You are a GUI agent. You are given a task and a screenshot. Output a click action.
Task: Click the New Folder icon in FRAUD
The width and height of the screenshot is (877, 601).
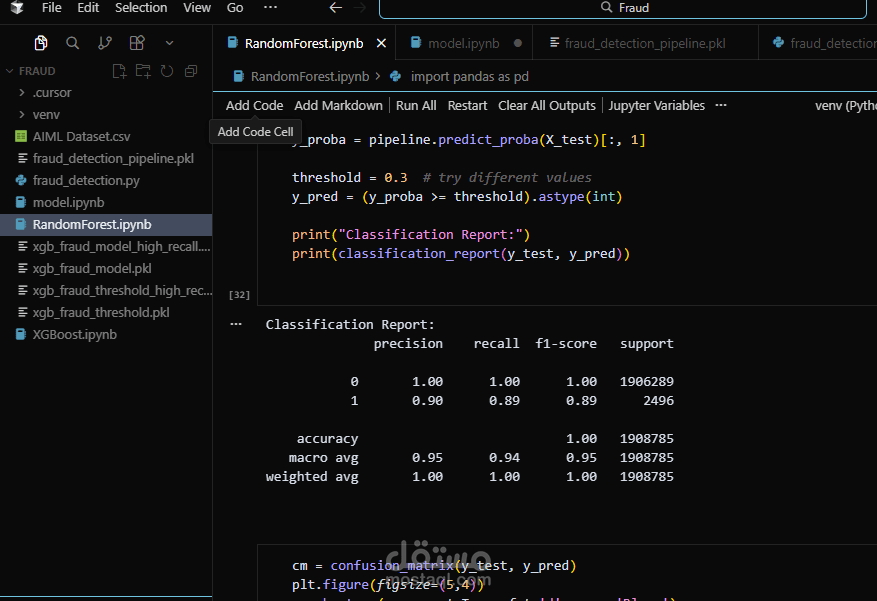click(x=143, y=71)
